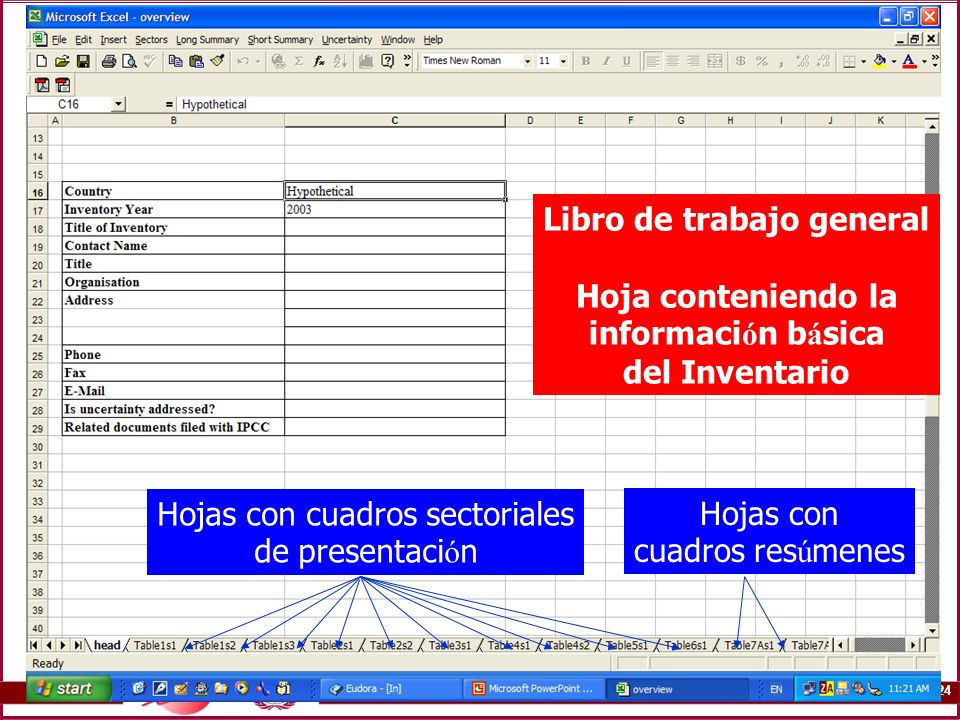Screen dimensions: 960x720
Task: Toggle italic formatting
Action: (606, 61)
